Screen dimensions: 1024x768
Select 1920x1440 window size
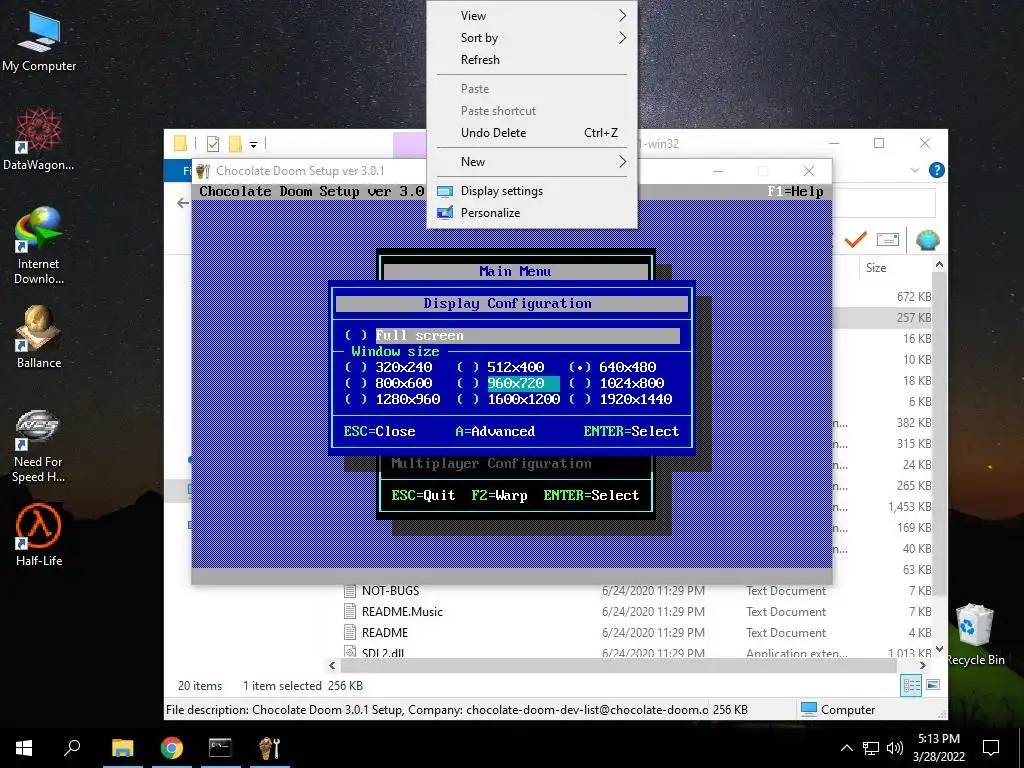(x=620, y=399)
